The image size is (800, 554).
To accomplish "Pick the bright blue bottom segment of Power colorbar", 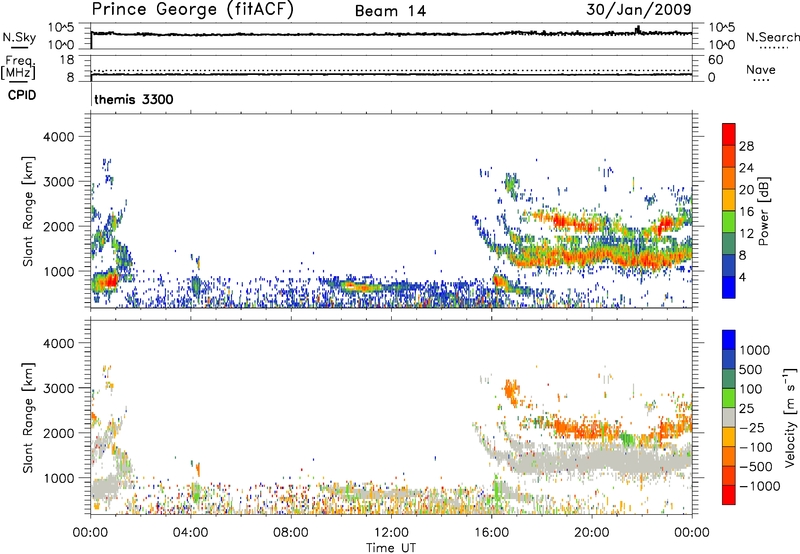I will (729, 287).
